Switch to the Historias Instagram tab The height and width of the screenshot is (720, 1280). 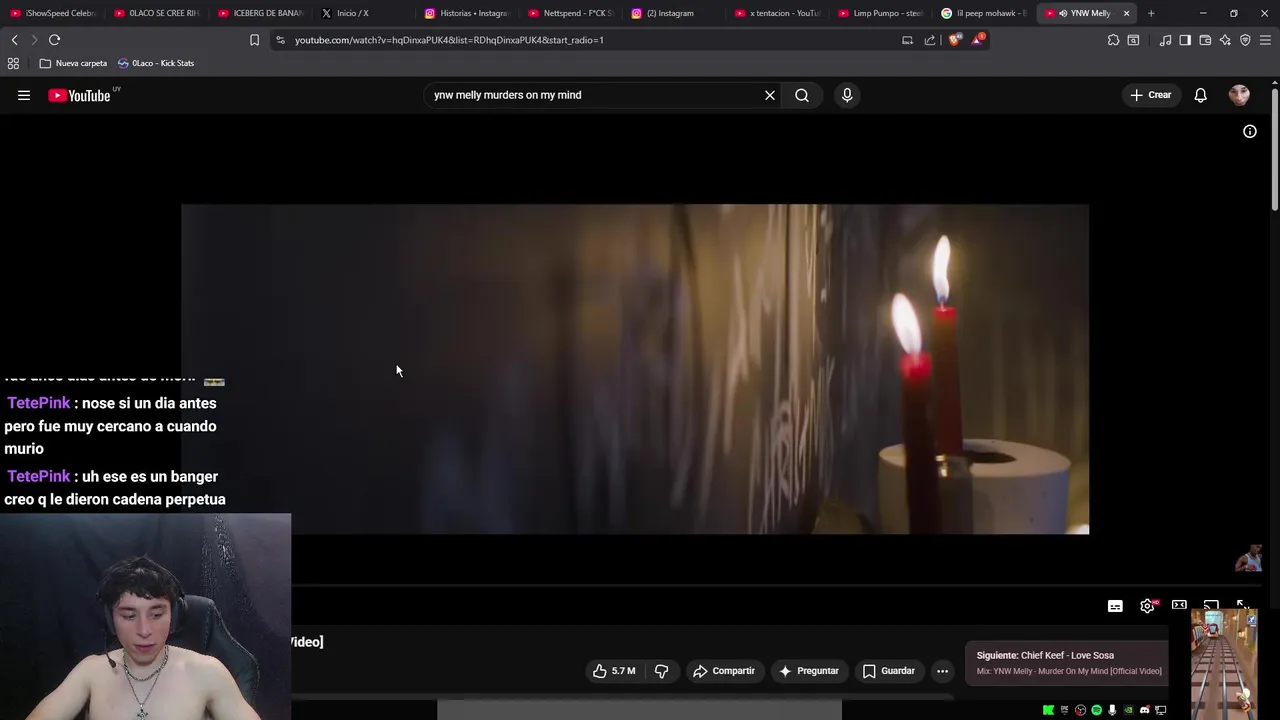click(467, 13)
